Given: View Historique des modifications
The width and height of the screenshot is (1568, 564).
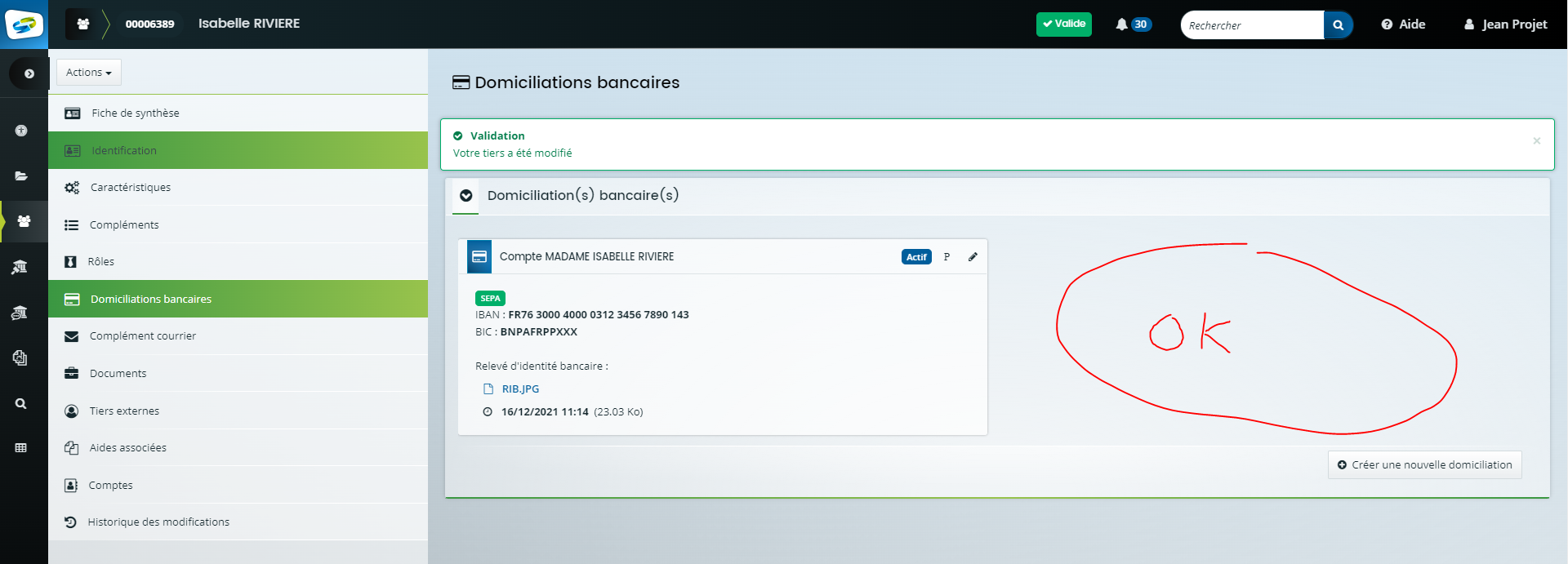Looking at the screenshot, I should point(238,522).
